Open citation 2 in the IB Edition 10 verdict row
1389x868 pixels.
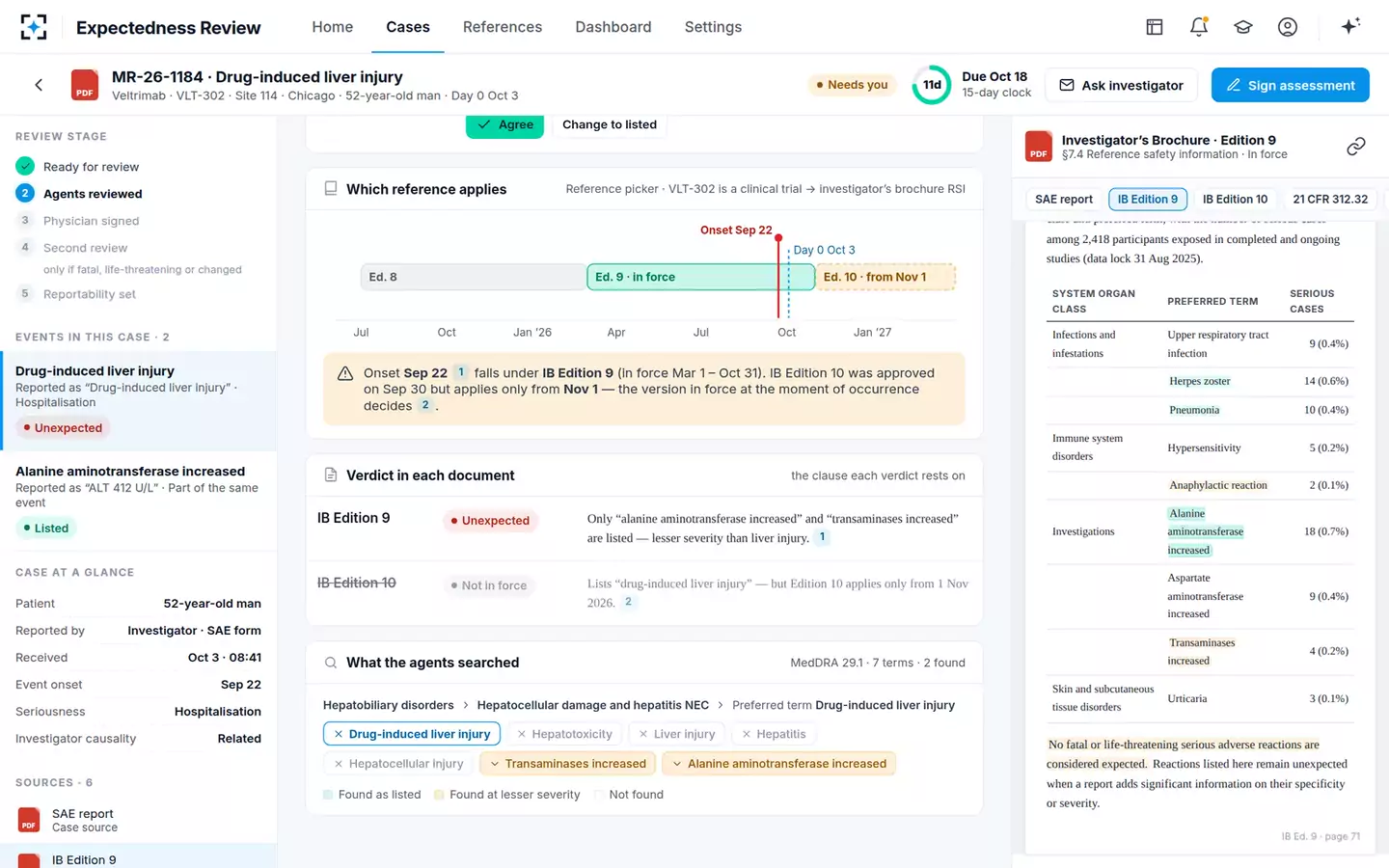coord(628,602)
